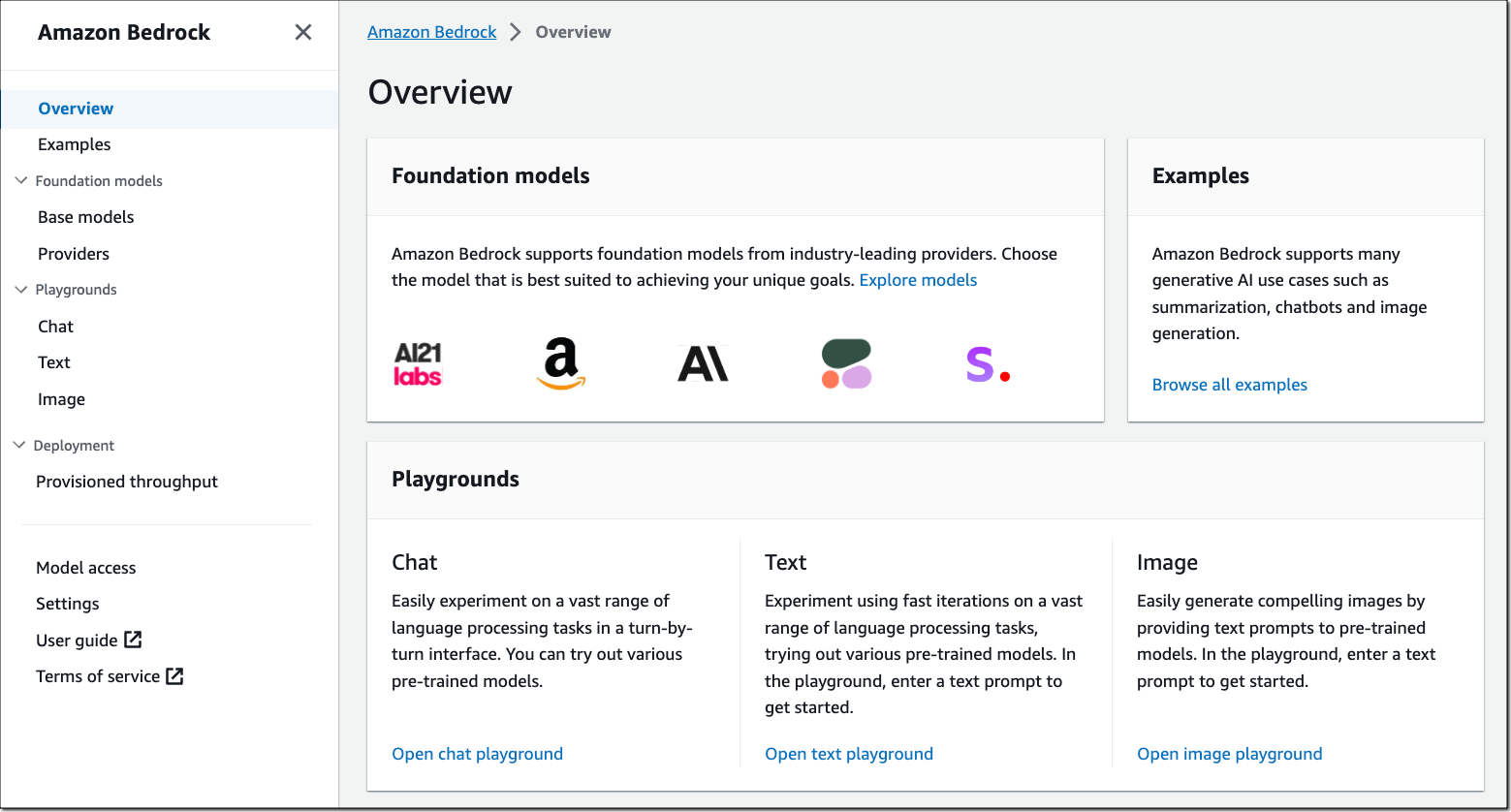Open Model access page

tap(86, 568)
